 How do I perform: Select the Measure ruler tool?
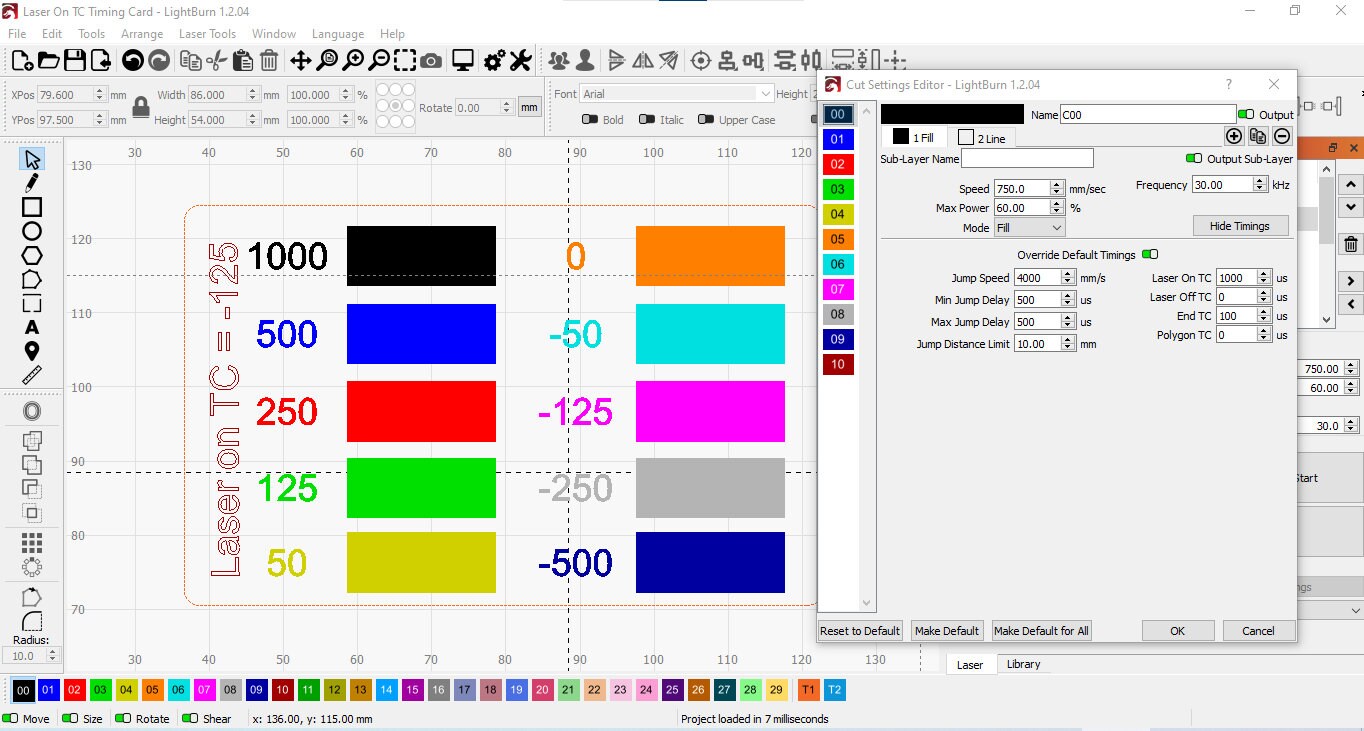click(x=32, y=375)
